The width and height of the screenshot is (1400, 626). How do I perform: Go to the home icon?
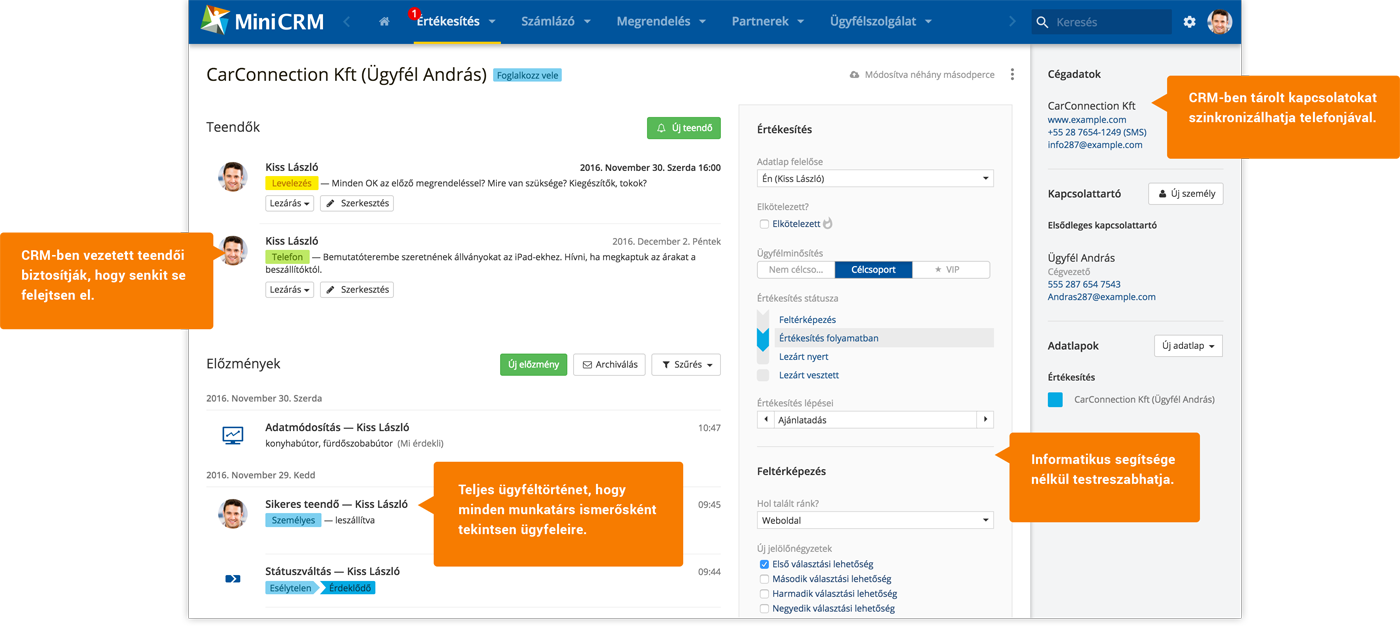coord(385,21)
